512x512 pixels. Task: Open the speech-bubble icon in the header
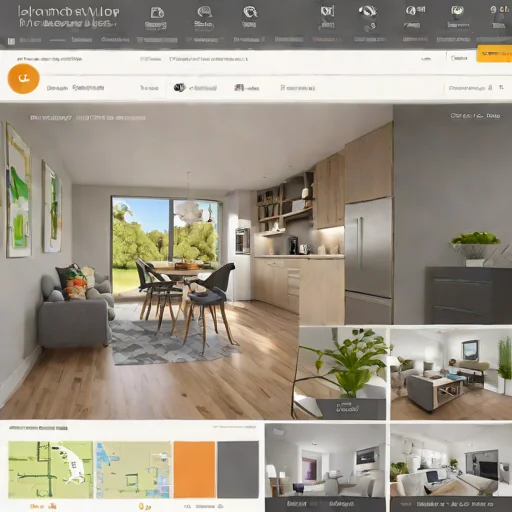pyautogui.click(x=204, y=12)
